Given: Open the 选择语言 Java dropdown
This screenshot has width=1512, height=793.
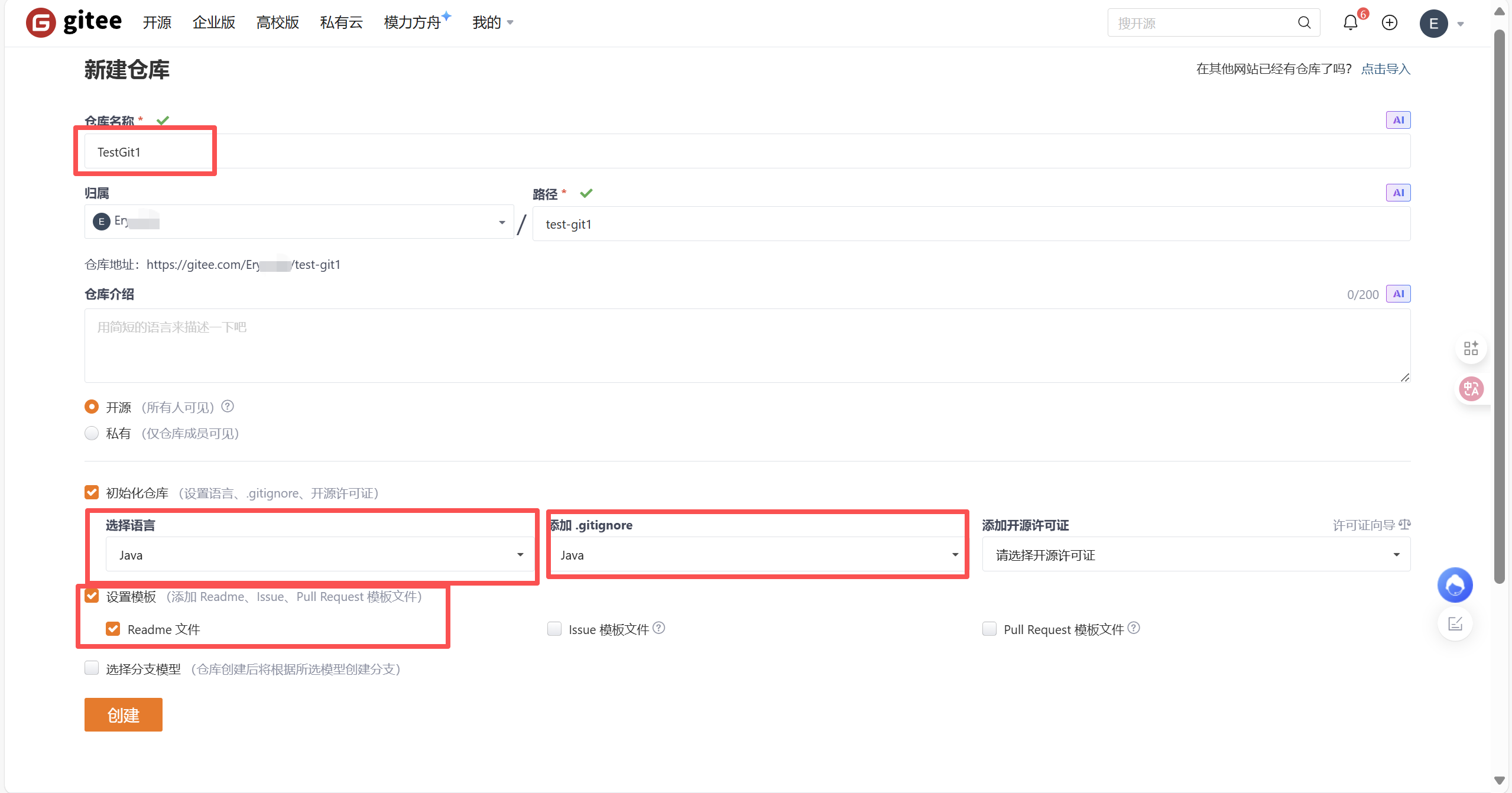Looking at the screenshot, I should coord(319,554).
